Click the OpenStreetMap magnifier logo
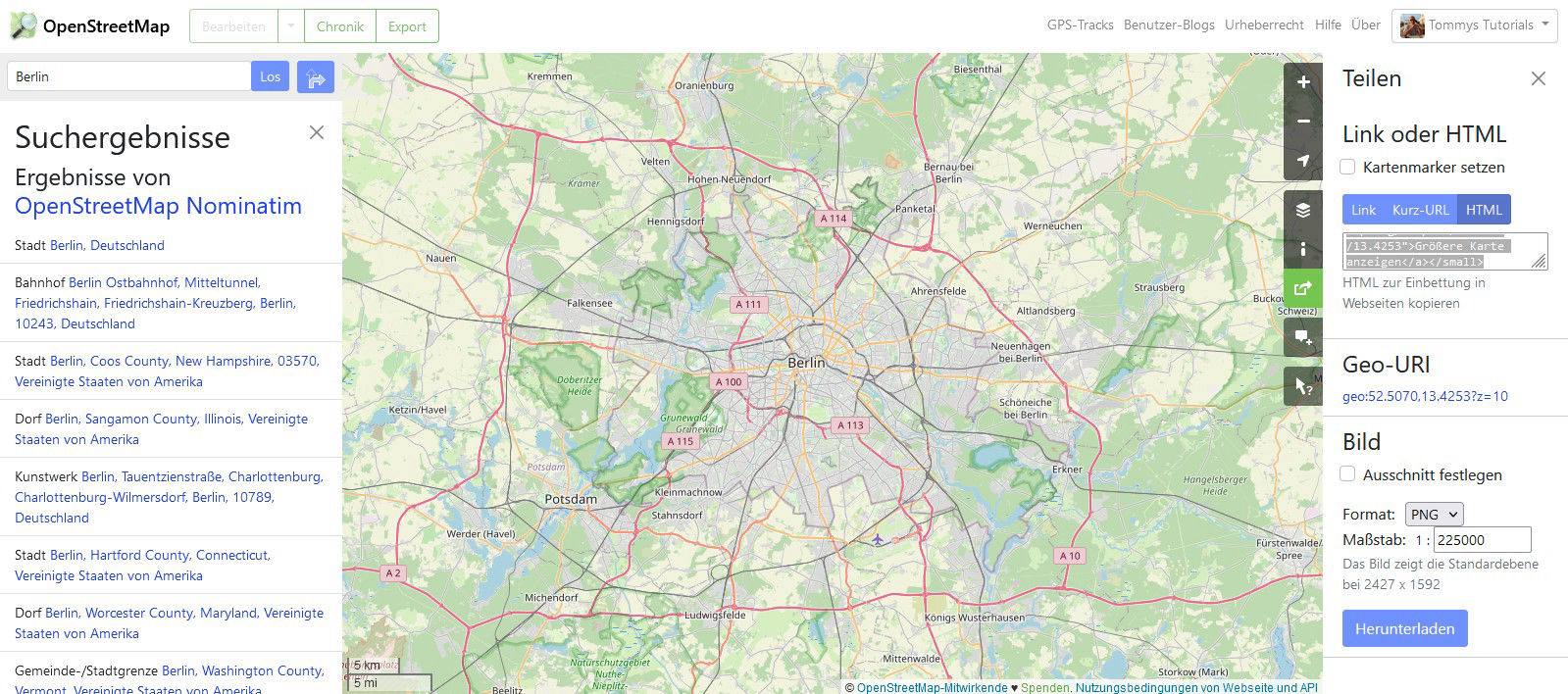 [24, 26]
